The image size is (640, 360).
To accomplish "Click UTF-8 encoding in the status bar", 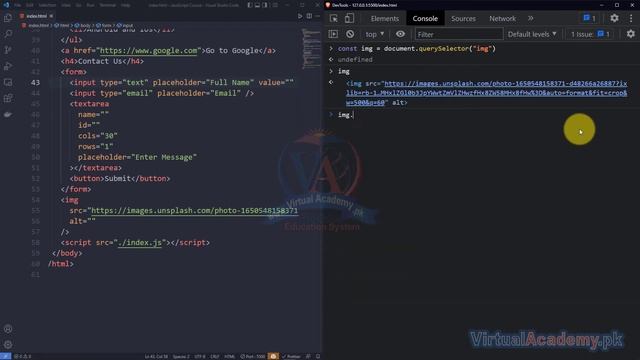I will (x=200, y=356).
